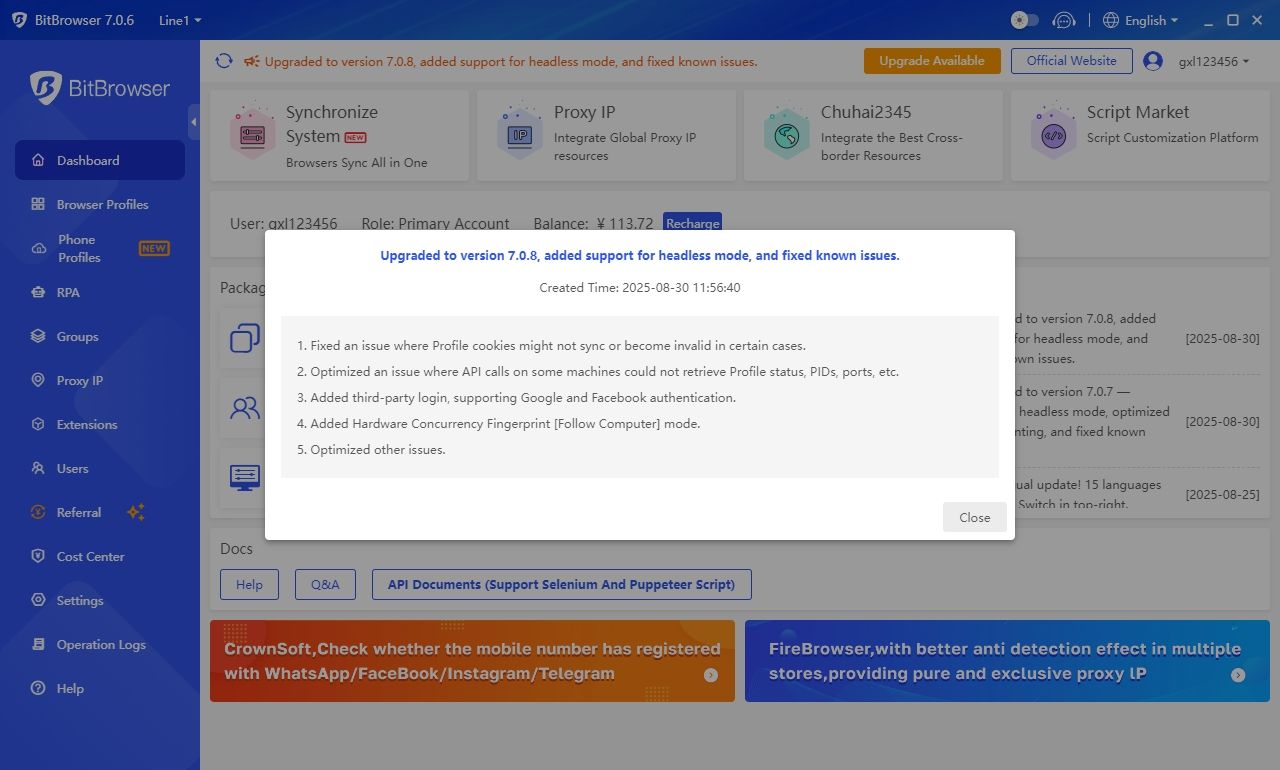Click the refresh icon beside announcement
The height and width of the screenshot is (770, 1280).
(x=224, y=61)
